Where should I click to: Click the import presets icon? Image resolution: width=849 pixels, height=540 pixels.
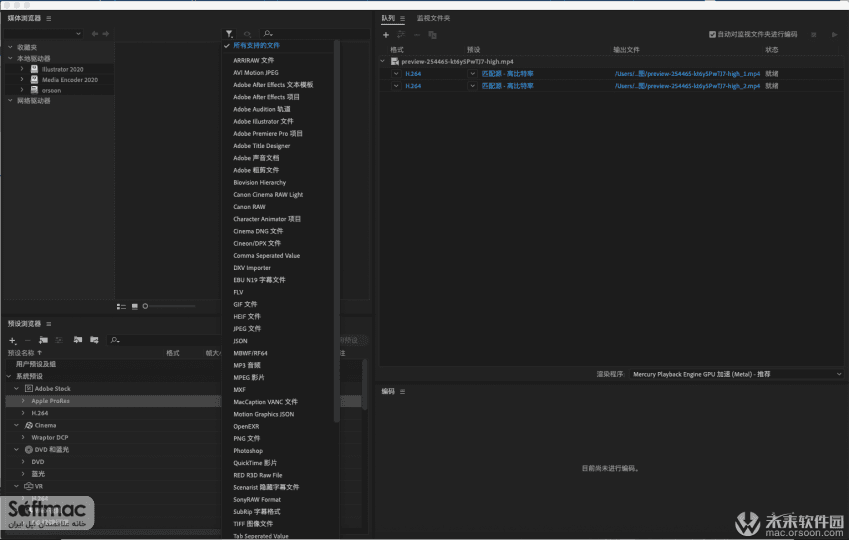pyautogui.click(x=77, y=340)
